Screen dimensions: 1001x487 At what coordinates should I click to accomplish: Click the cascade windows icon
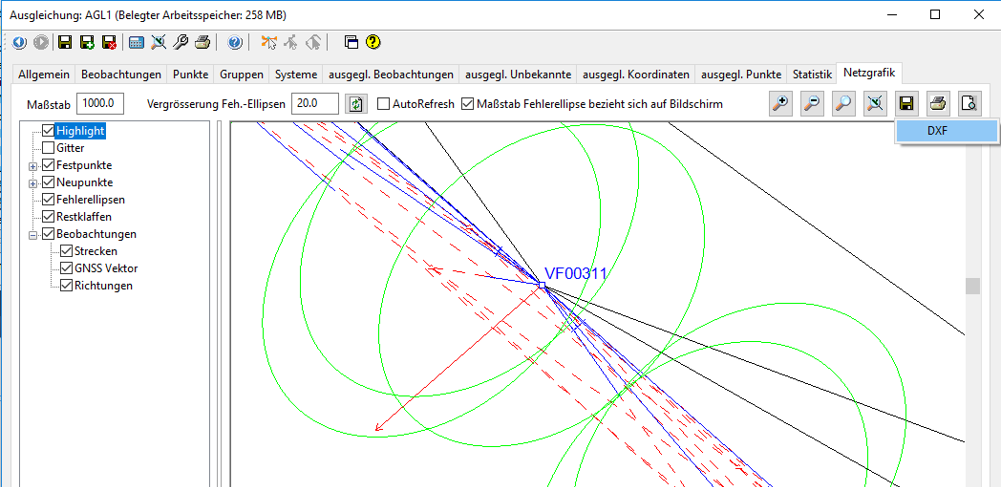[x=351, y=43]
